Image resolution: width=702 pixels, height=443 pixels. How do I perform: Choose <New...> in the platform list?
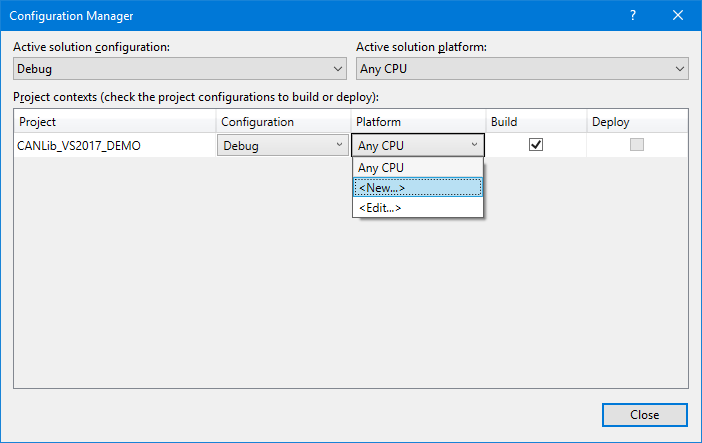(417, 187)
